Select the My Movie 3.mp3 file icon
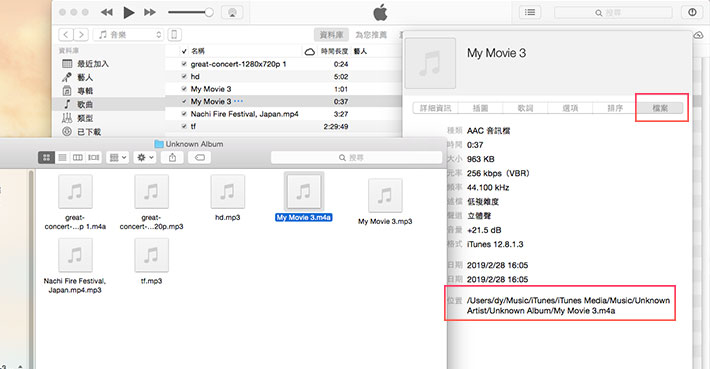Viewport: 710px width, 369px height. [x=385, y=196]
